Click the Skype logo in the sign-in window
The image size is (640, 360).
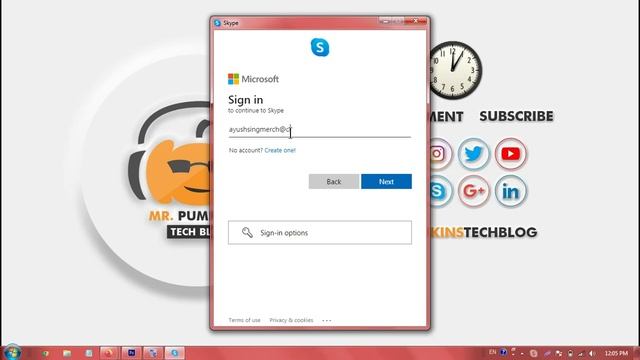point(320,47)
